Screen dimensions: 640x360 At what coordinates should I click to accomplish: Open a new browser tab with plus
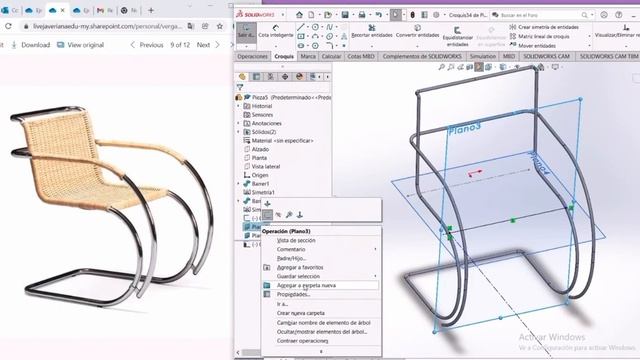point(151,10)
